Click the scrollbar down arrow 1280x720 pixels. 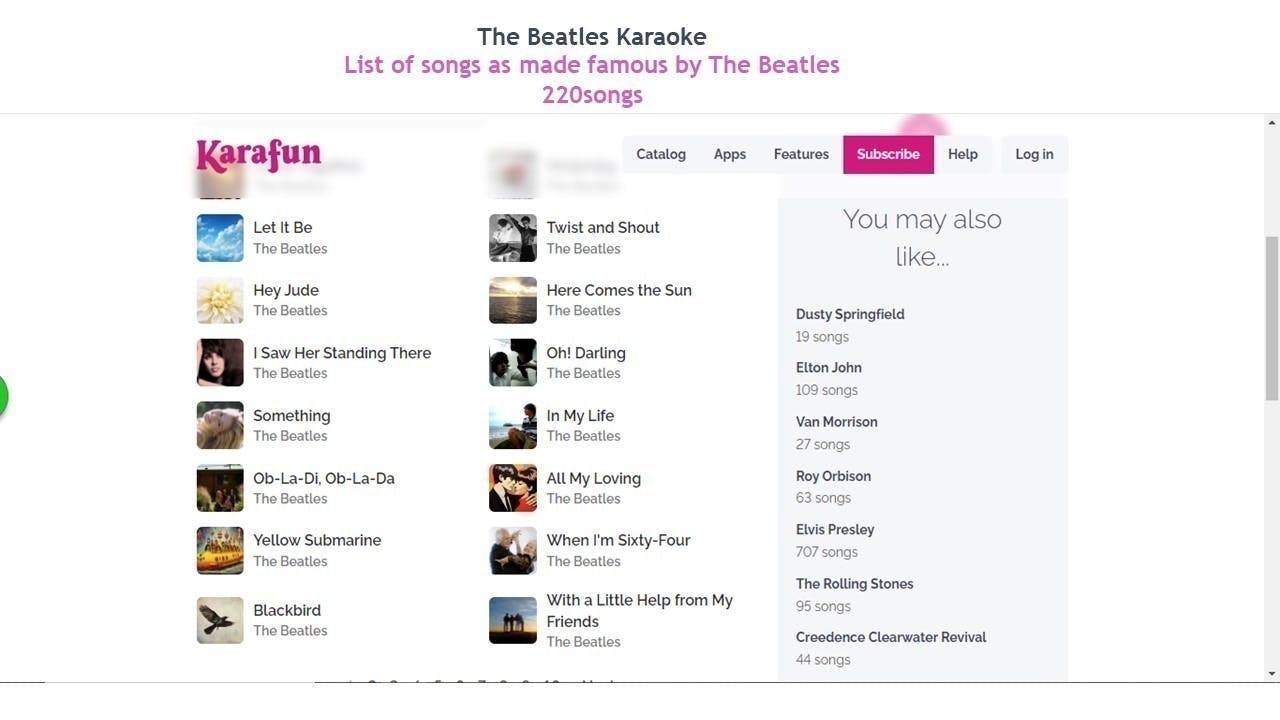(x=1272, y=674)
